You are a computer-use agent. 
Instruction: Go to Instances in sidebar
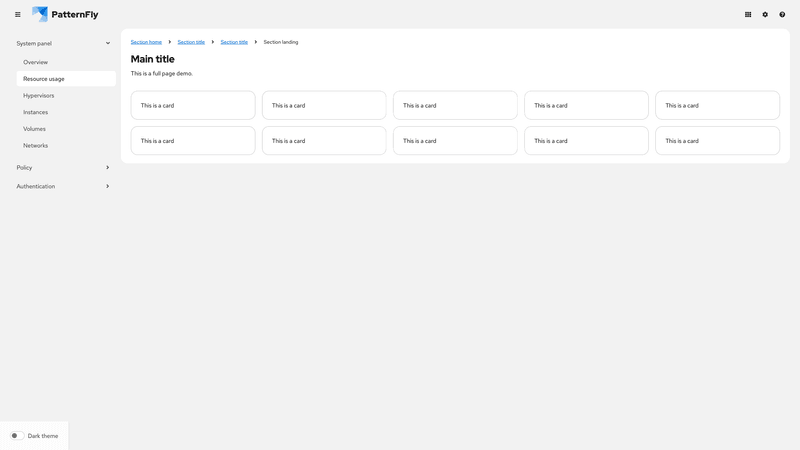pos(36,112)
